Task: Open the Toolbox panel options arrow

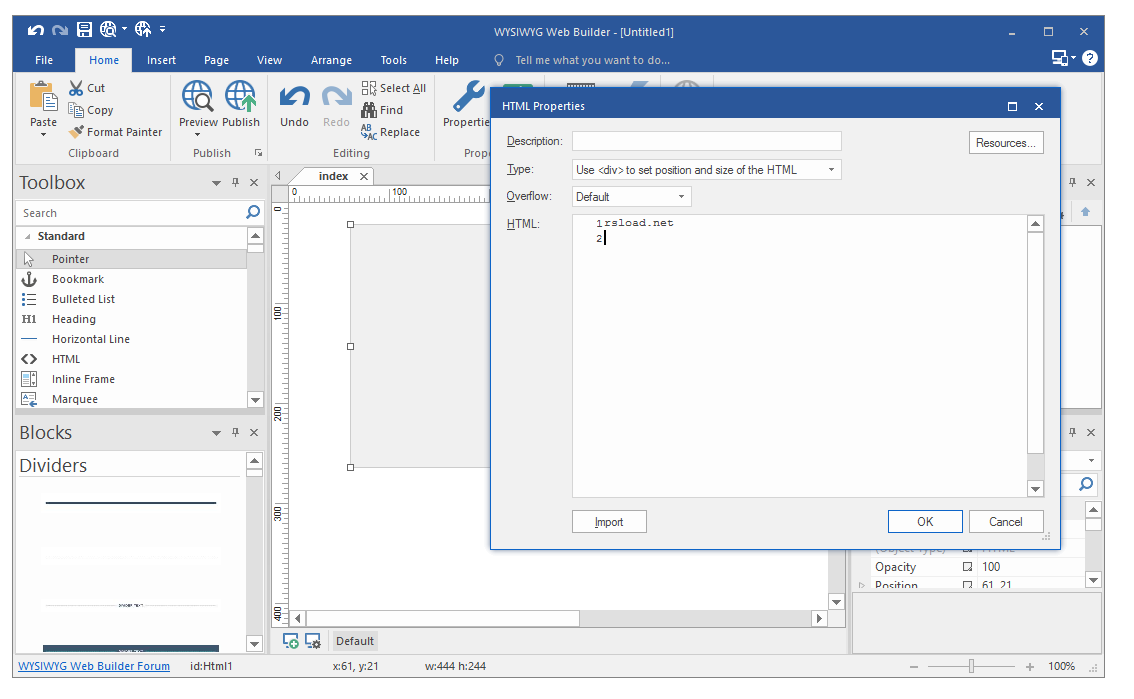Action: coord(216,183)
